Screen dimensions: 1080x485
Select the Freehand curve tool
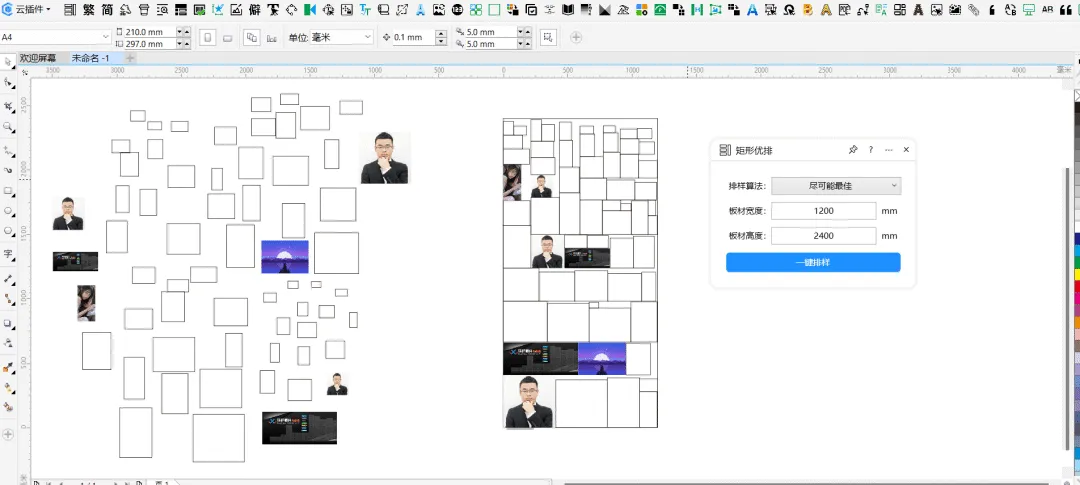8,149
